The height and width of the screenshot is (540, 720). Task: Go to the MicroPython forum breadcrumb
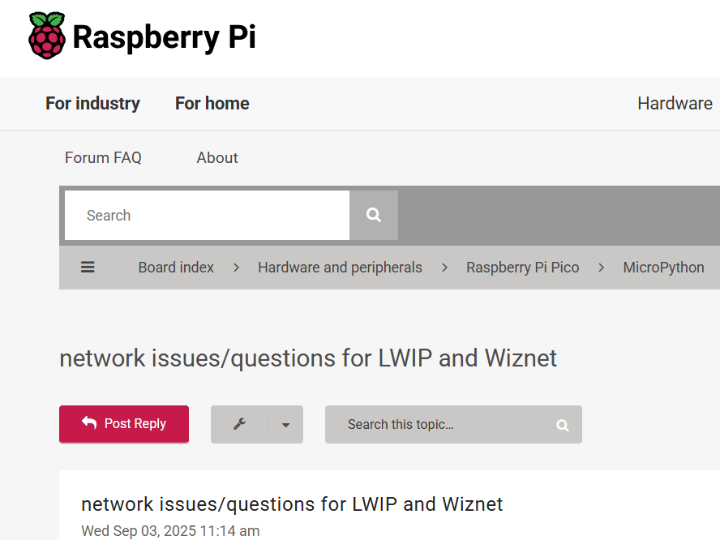664,267
